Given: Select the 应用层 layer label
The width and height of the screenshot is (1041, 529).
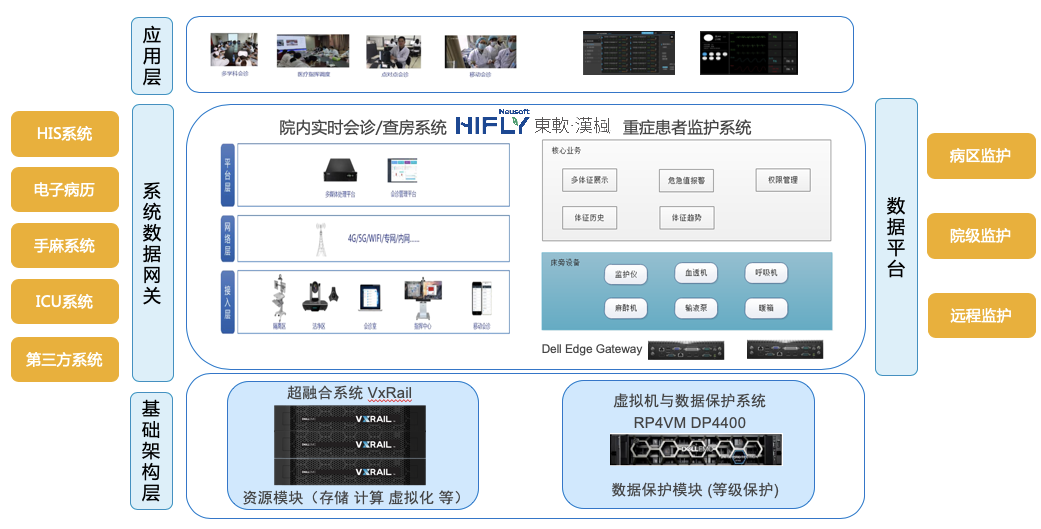Looking at the screenshot, I should click(152, 56).
